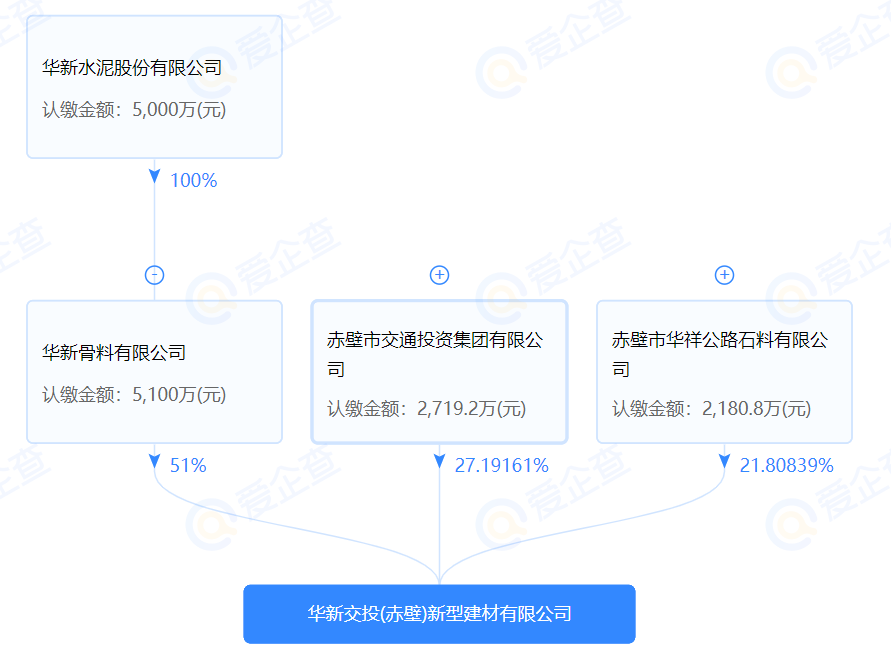Click the blue arrow below 华新水泥股份有限公司
The height and width of the screenshot is (663, 891).
click(153, 176)
